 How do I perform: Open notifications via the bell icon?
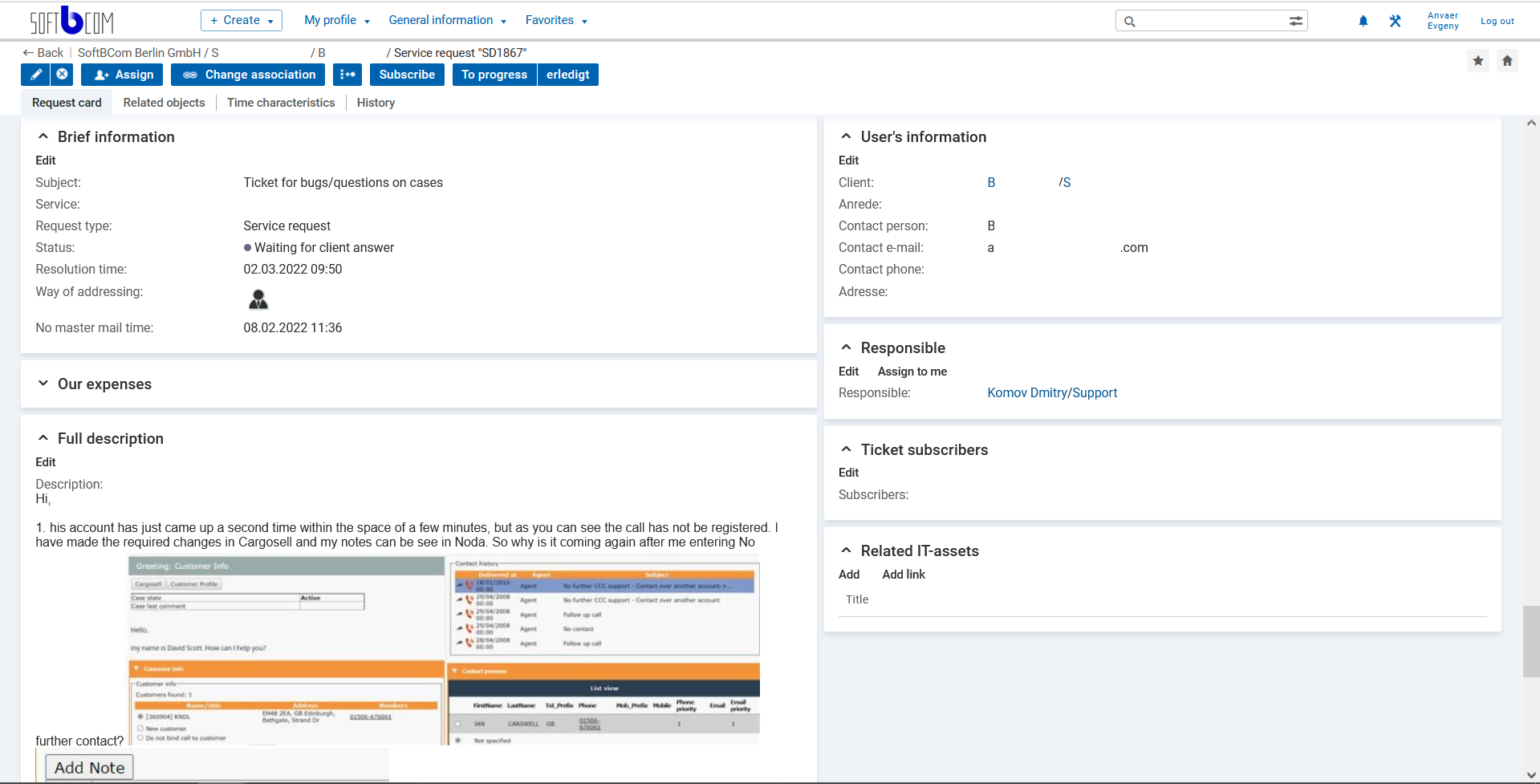1362,21
